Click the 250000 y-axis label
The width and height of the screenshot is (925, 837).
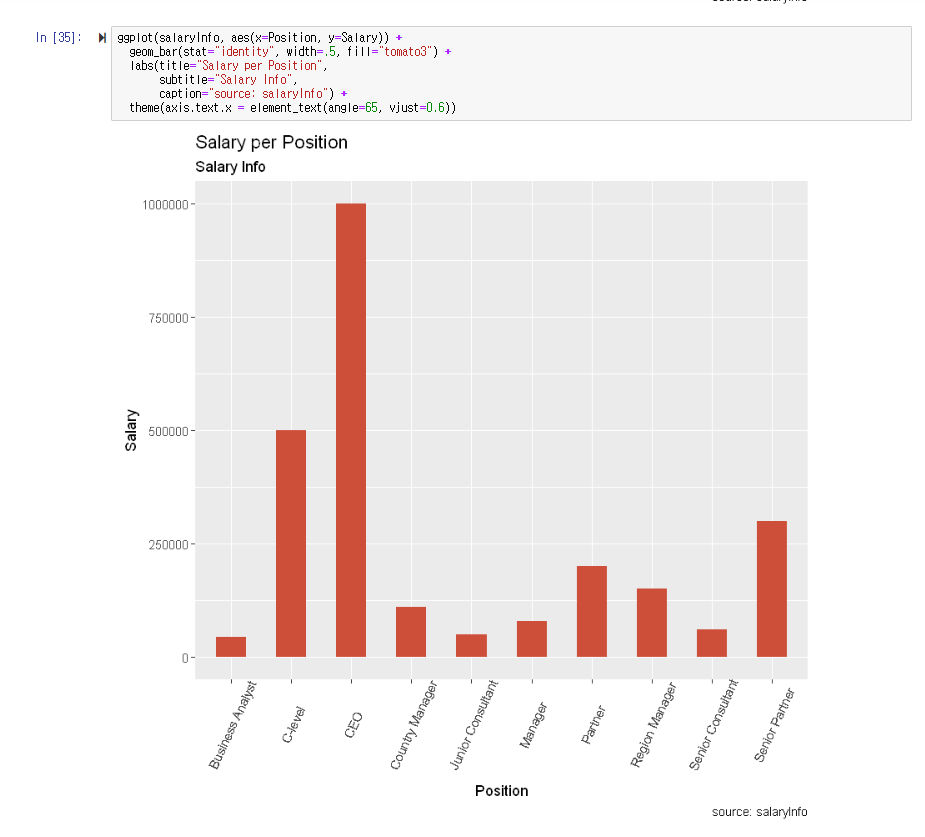[168, 544]
